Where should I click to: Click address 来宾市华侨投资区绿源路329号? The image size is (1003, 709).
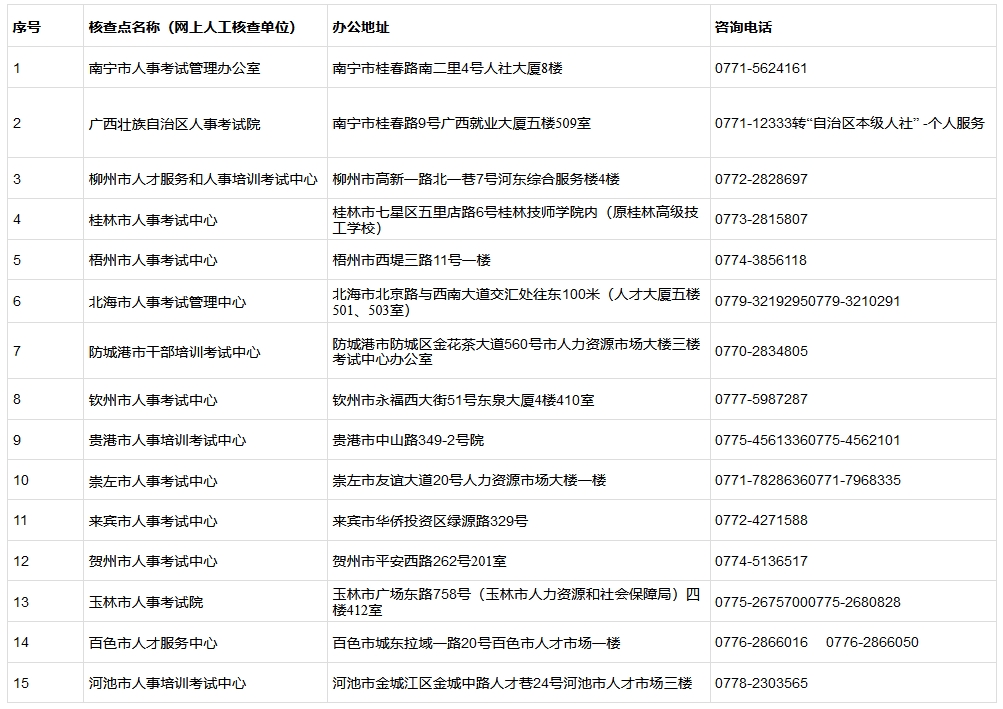pyautogui.click(x=430, y=521)
